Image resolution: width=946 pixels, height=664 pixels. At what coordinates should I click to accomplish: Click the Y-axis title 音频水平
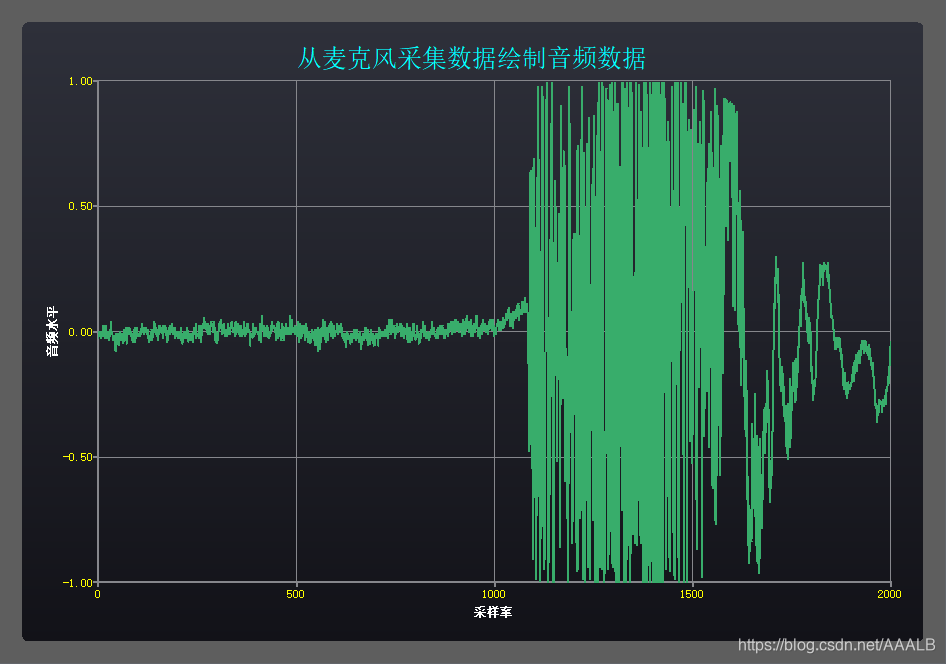coord(53,332)
